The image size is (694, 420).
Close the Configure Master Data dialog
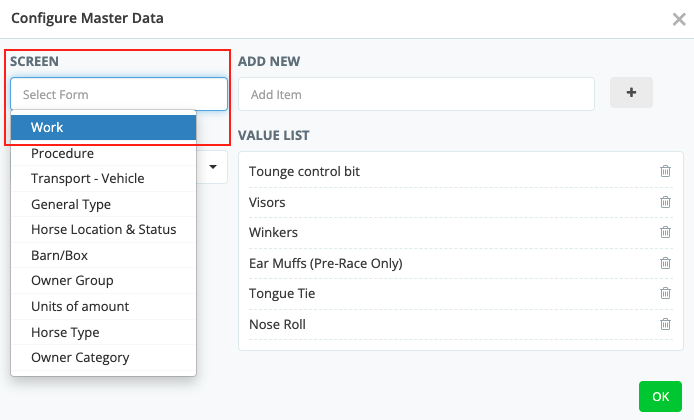tap(678, 19)
